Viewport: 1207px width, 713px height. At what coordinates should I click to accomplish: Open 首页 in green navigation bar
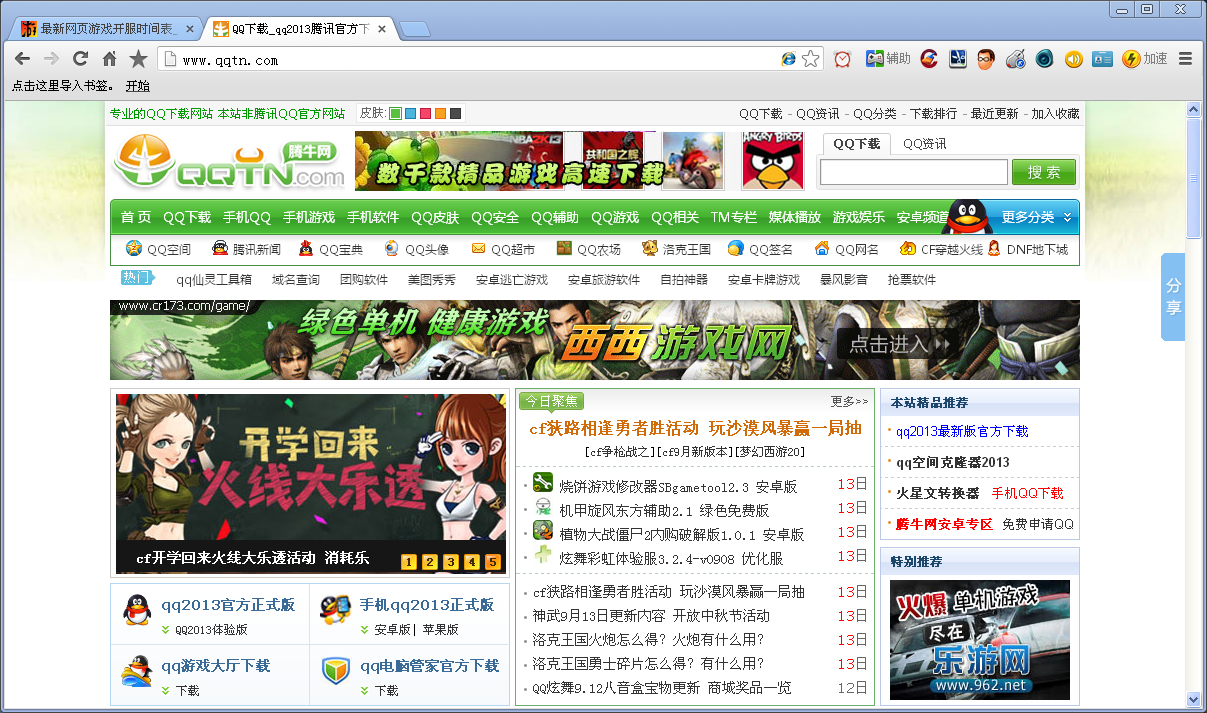136,217
